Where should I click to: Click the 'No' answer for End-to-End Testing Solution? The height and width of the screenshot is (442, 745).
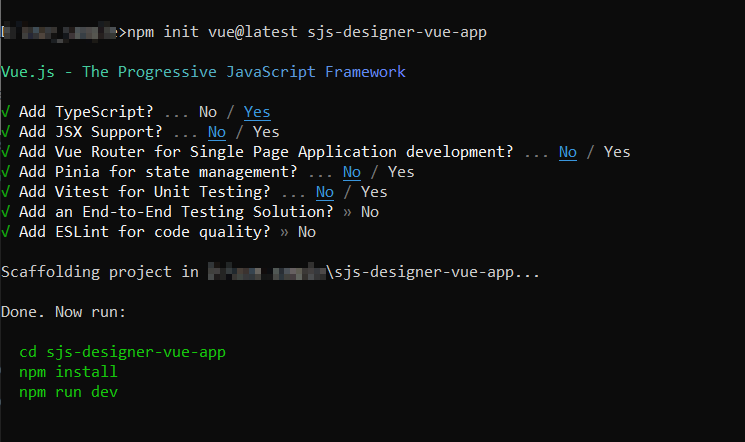point(370,212)
